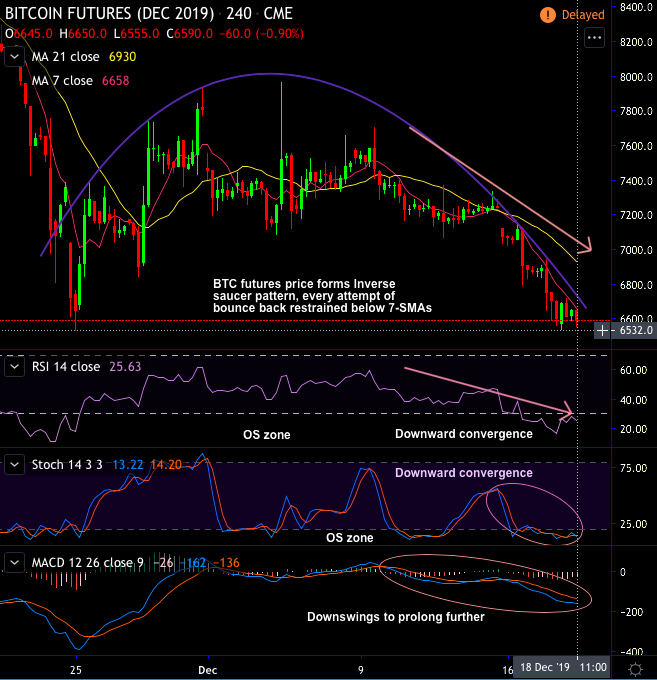Viewport: 657px width, 680px height.
Task: Click the RSI axis value 40.00
Action: coord(633,400)
